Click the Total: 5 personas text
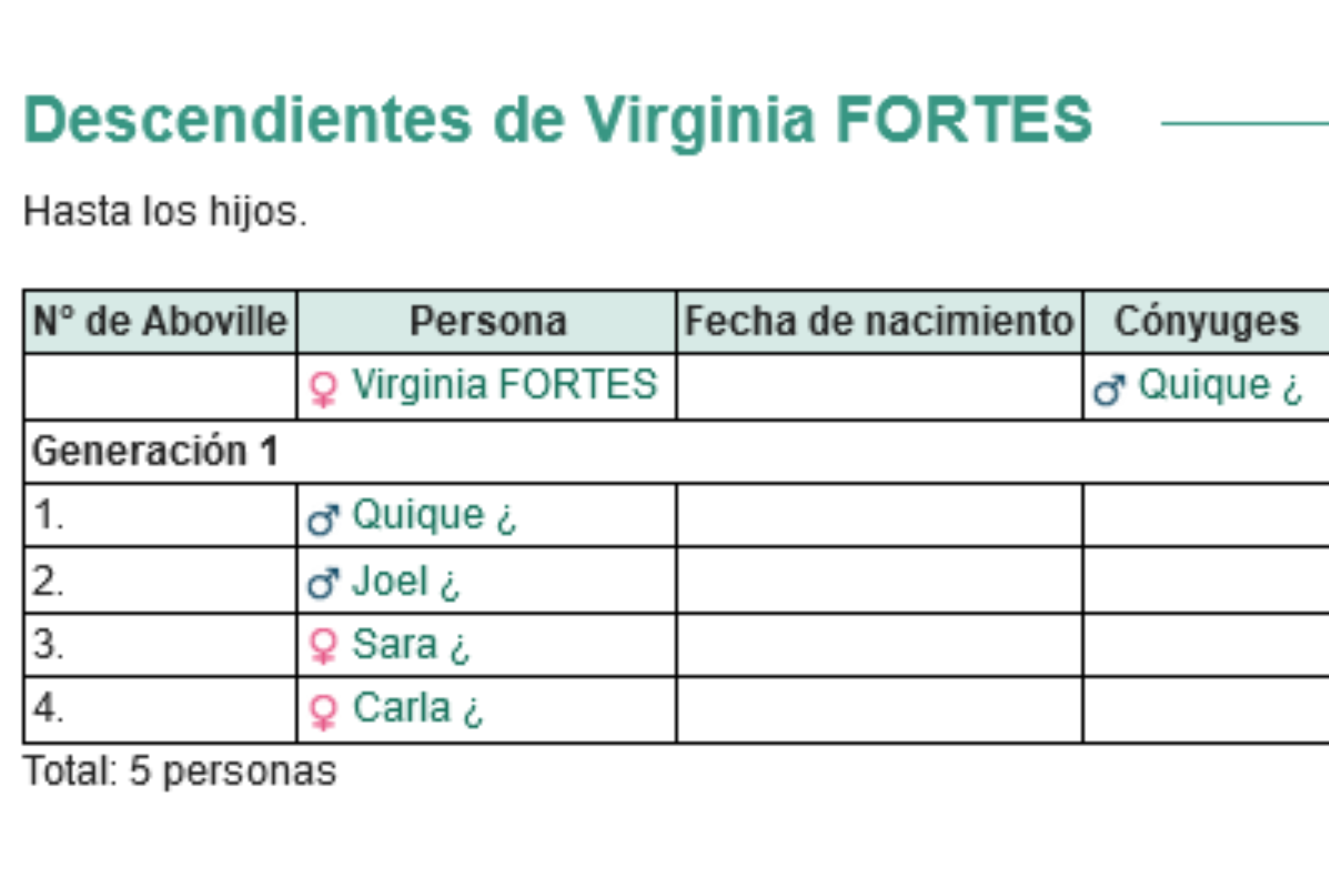Screen dimensions: 1329x896 (180, 771)
